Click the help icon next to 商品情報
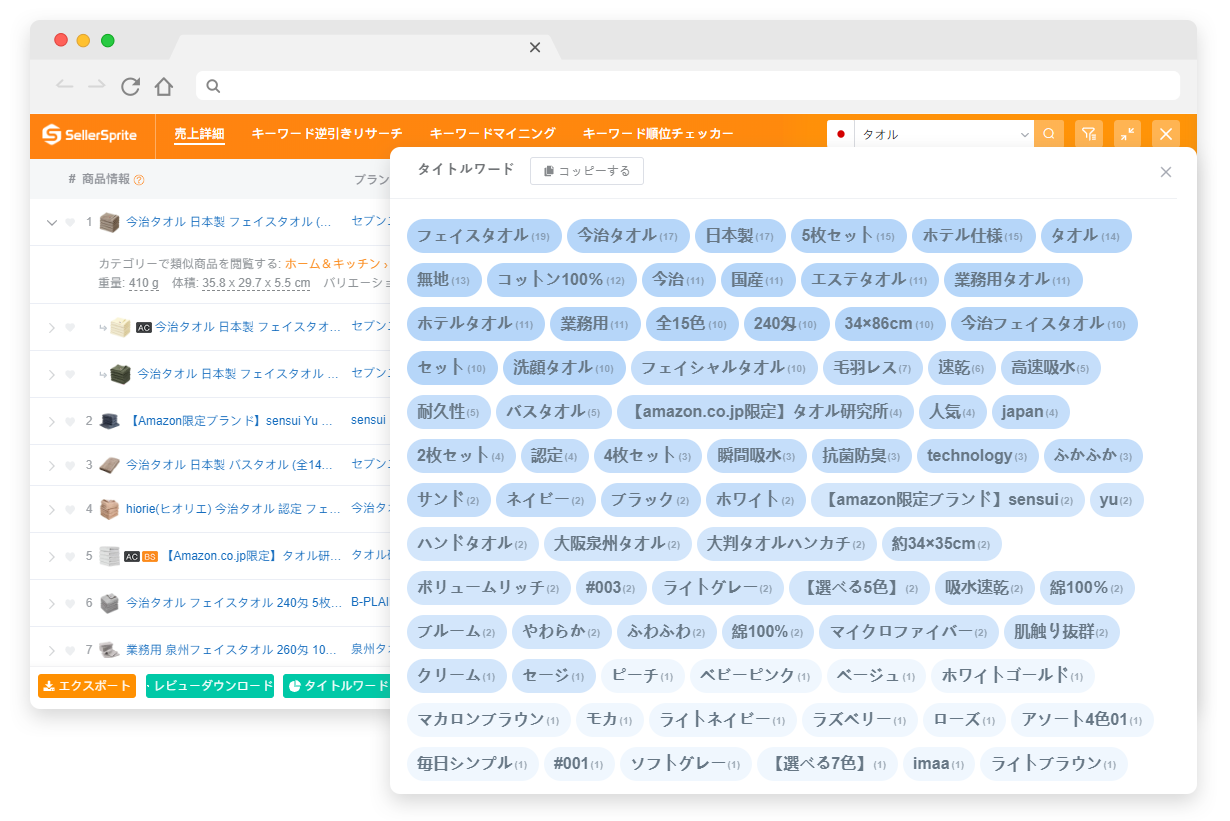The image size is (1230, 821). click(139, 180)
